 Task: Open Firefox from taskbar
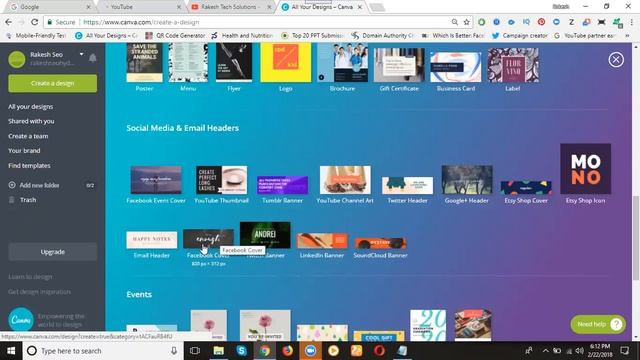click(287, 351)
